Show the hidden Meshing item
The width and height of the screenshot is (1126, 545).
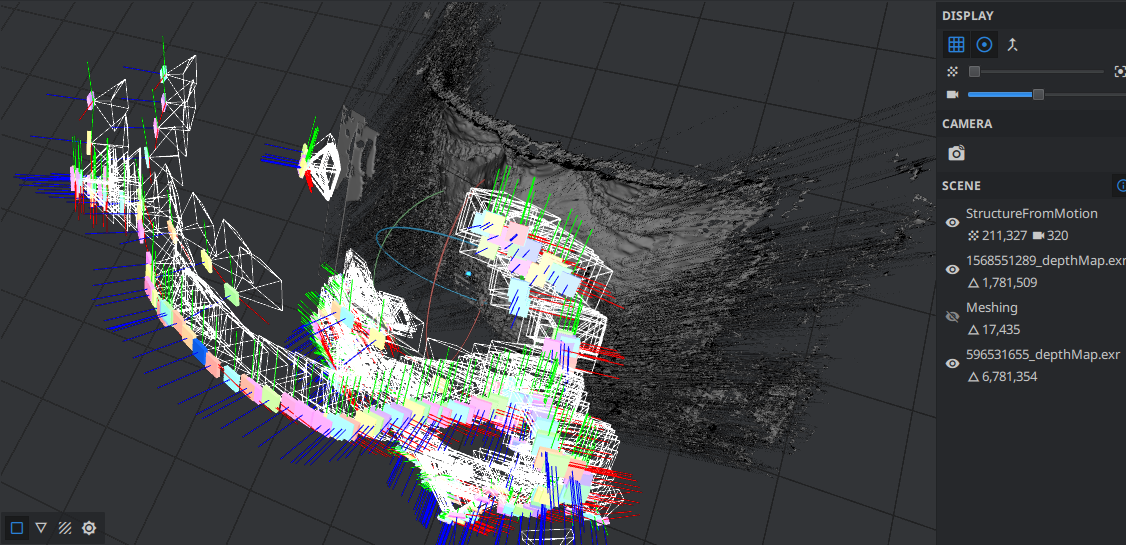pyautogui.click(x=952, y=317)
